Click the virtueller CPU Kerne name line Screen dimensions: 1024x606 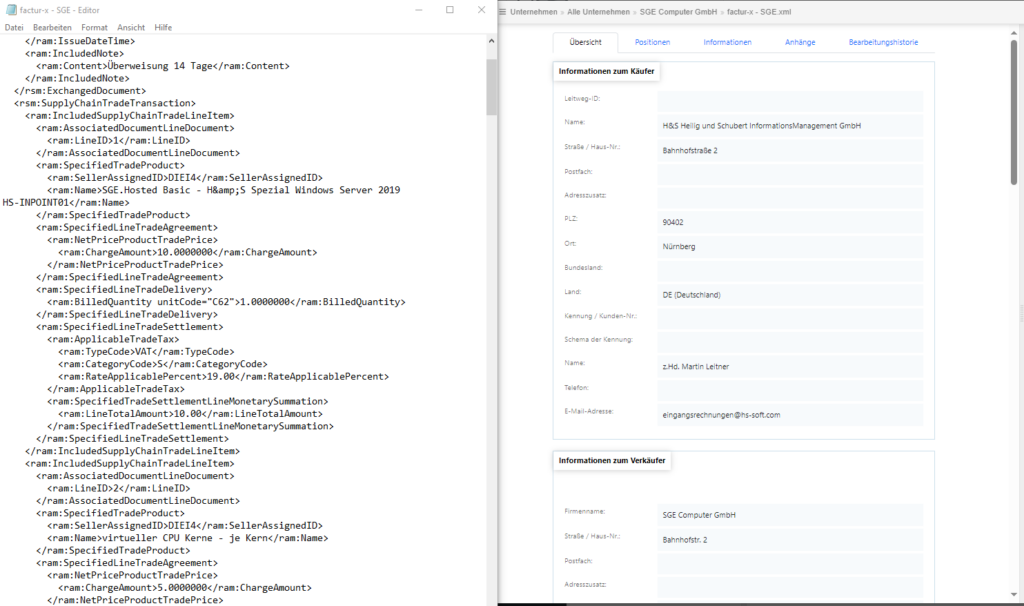point(187,537)
